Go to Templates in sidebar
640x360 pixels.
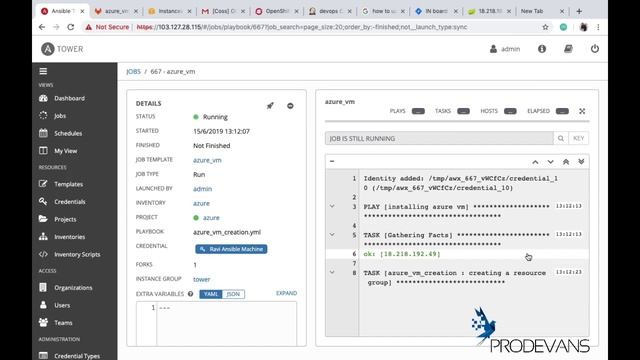(x=68, y=184)
